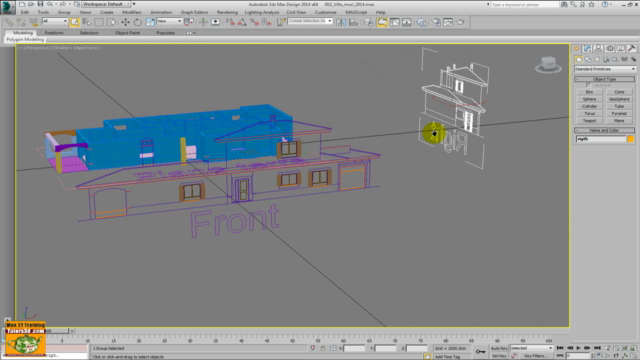This screenshot has height=360, width=640.
Task: Open Schematic View from toolbar
Action: pos(407,22)
